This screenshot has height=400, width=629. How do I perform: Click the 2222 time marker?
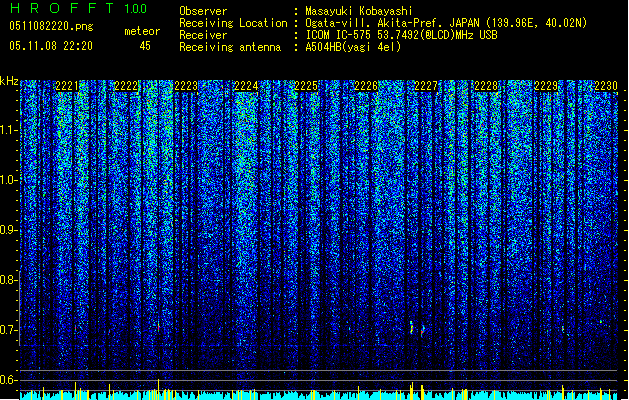pos(126,86)
